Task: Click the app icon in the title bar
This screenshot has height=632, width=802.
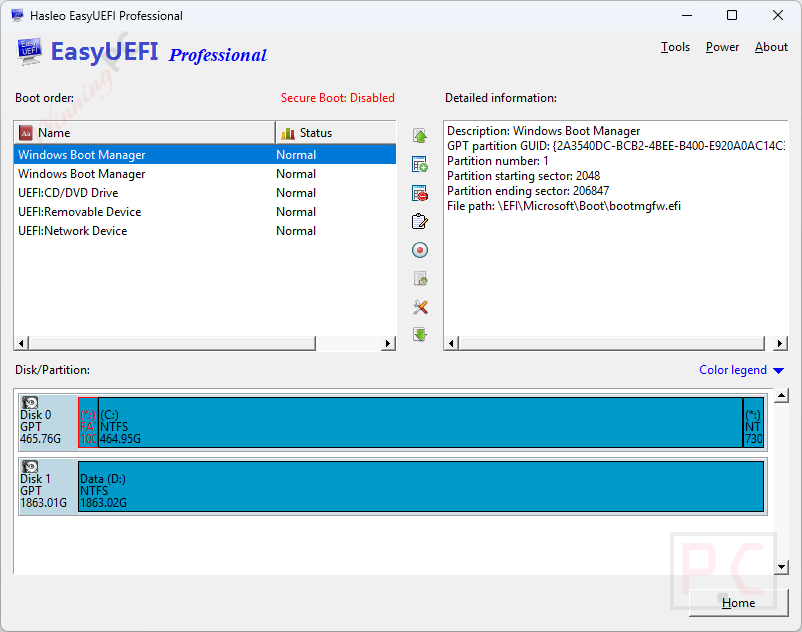Action: (x=17, y=15)
